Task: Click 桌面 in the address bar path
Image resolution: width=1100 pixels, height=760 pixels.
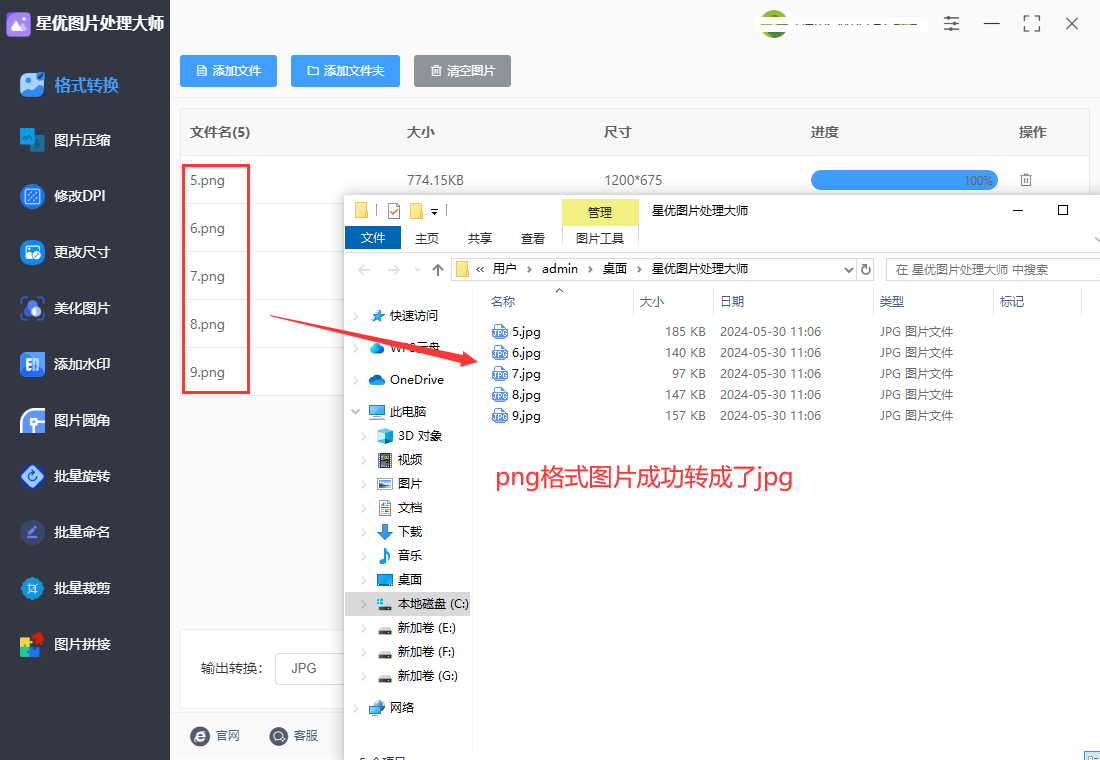Action: pos(615,269)
